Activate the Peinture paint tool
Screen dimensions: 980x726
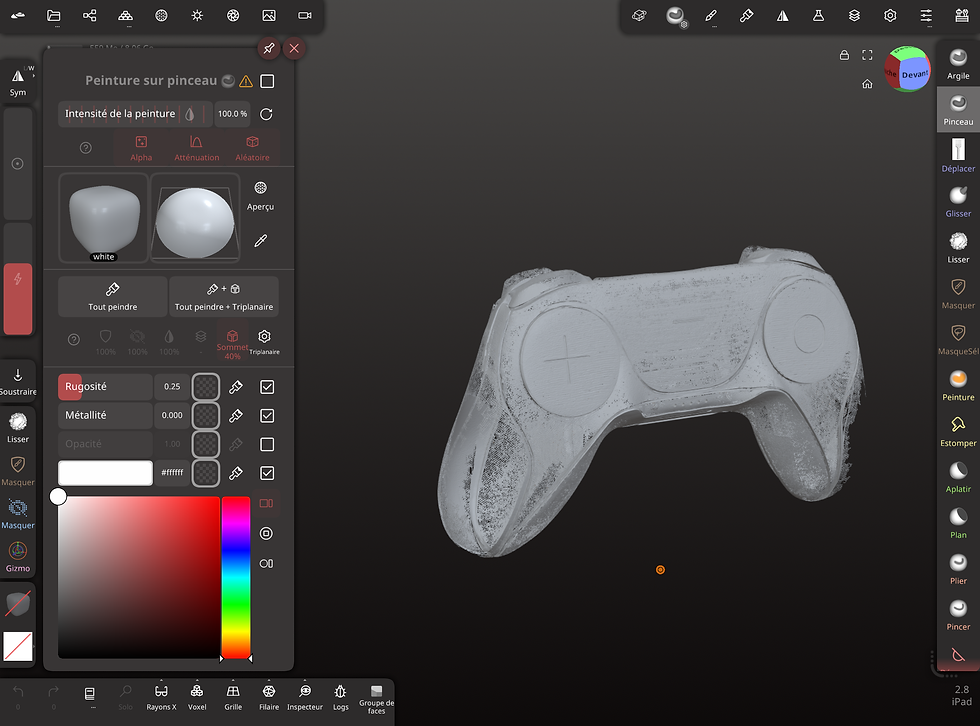[x=958, y=385]
